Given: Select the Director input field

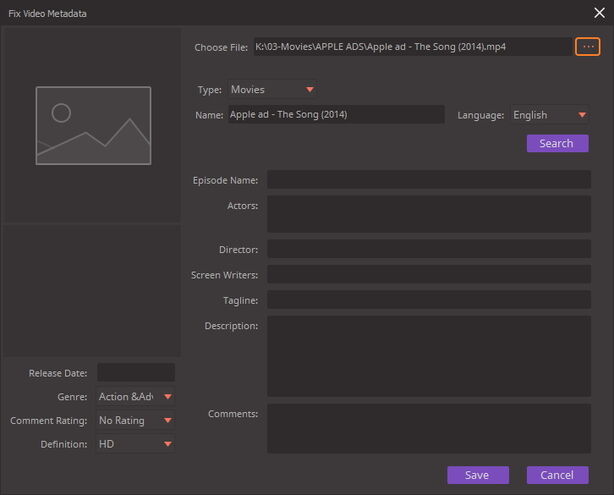Looking at the screenshot, I should pos(429,249).
